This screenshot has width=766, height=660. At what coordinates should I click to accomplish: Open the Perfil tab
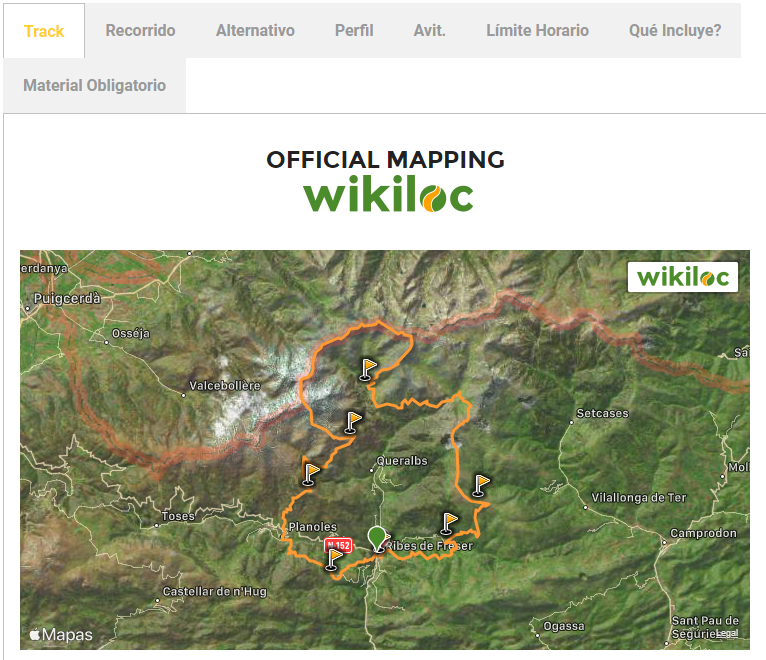tap(354, 31)
